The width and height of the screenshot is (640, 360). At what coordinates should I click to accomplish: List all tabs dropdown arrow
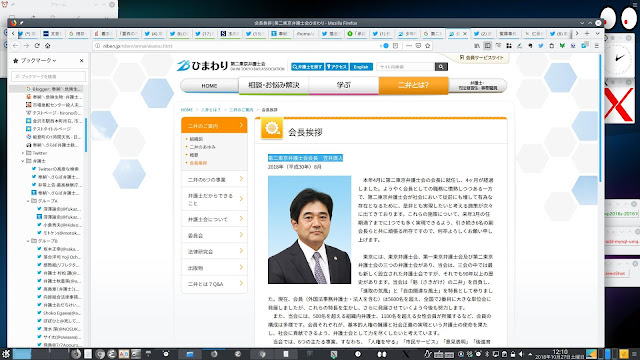pyautogui.click(x=597, y=33)
